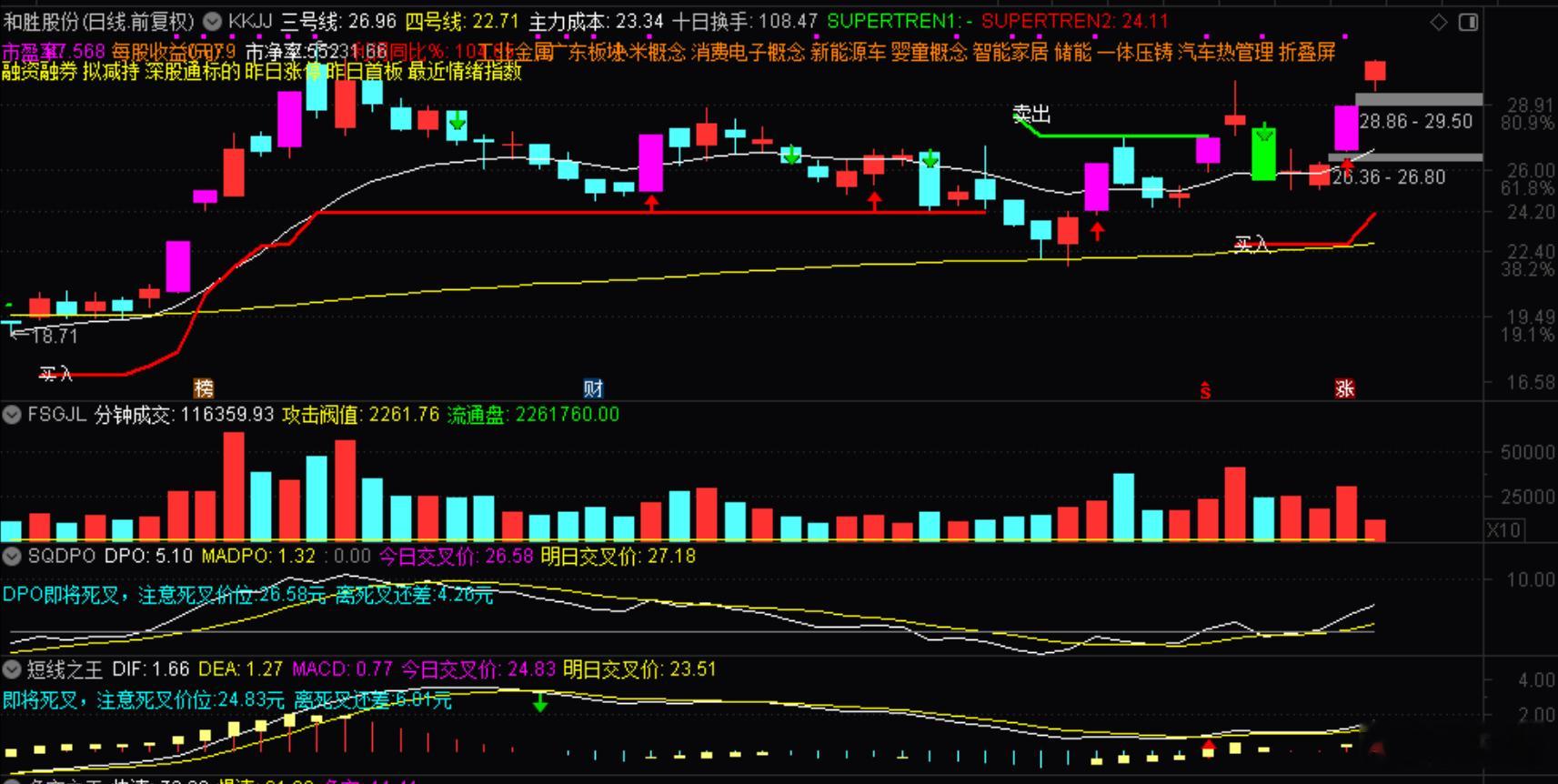Click the MADPO: 1.32 value
The height and width of the screenshot is (784, 1558).
click(258, 556)
